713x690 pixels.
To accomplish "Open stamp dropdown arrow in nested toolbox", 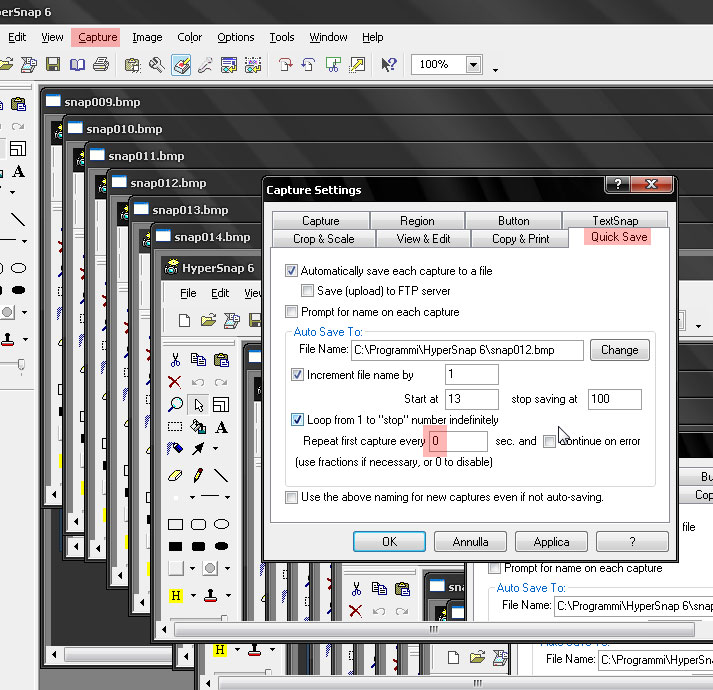I will 228,595.
